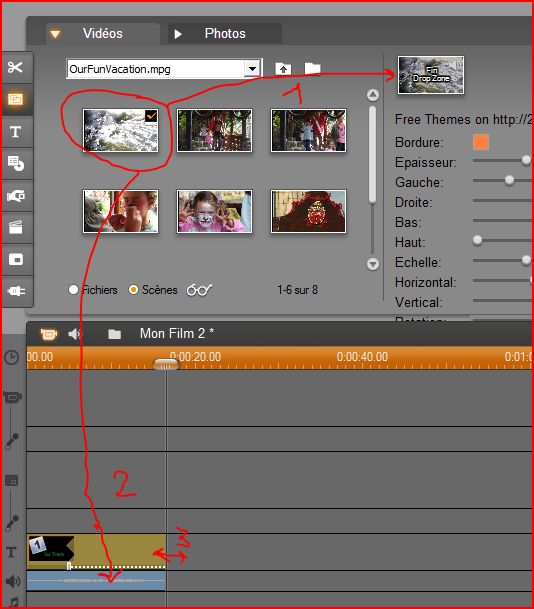Open OurFunVacation.mpg file dropdown

pos(252,69)
